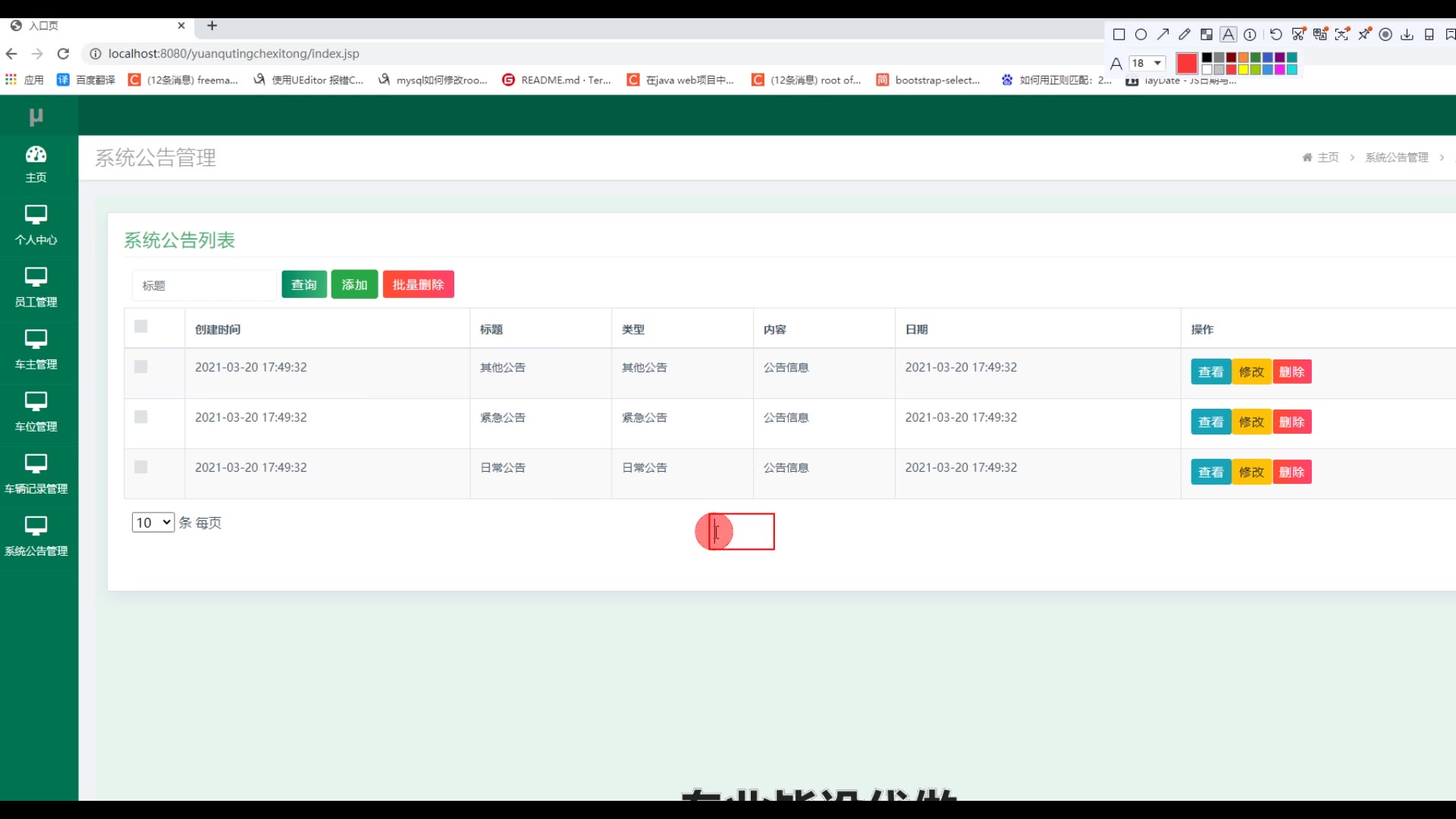
Task: Click the download save icon
Action: click(1407, 34)
